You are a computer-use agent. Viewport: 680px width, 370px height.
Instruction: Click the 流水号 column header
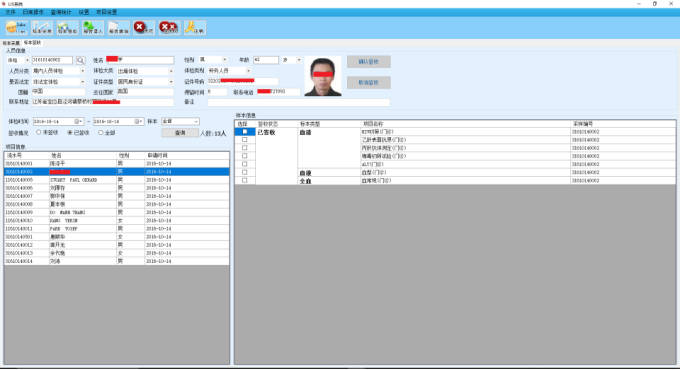[26, 155]
